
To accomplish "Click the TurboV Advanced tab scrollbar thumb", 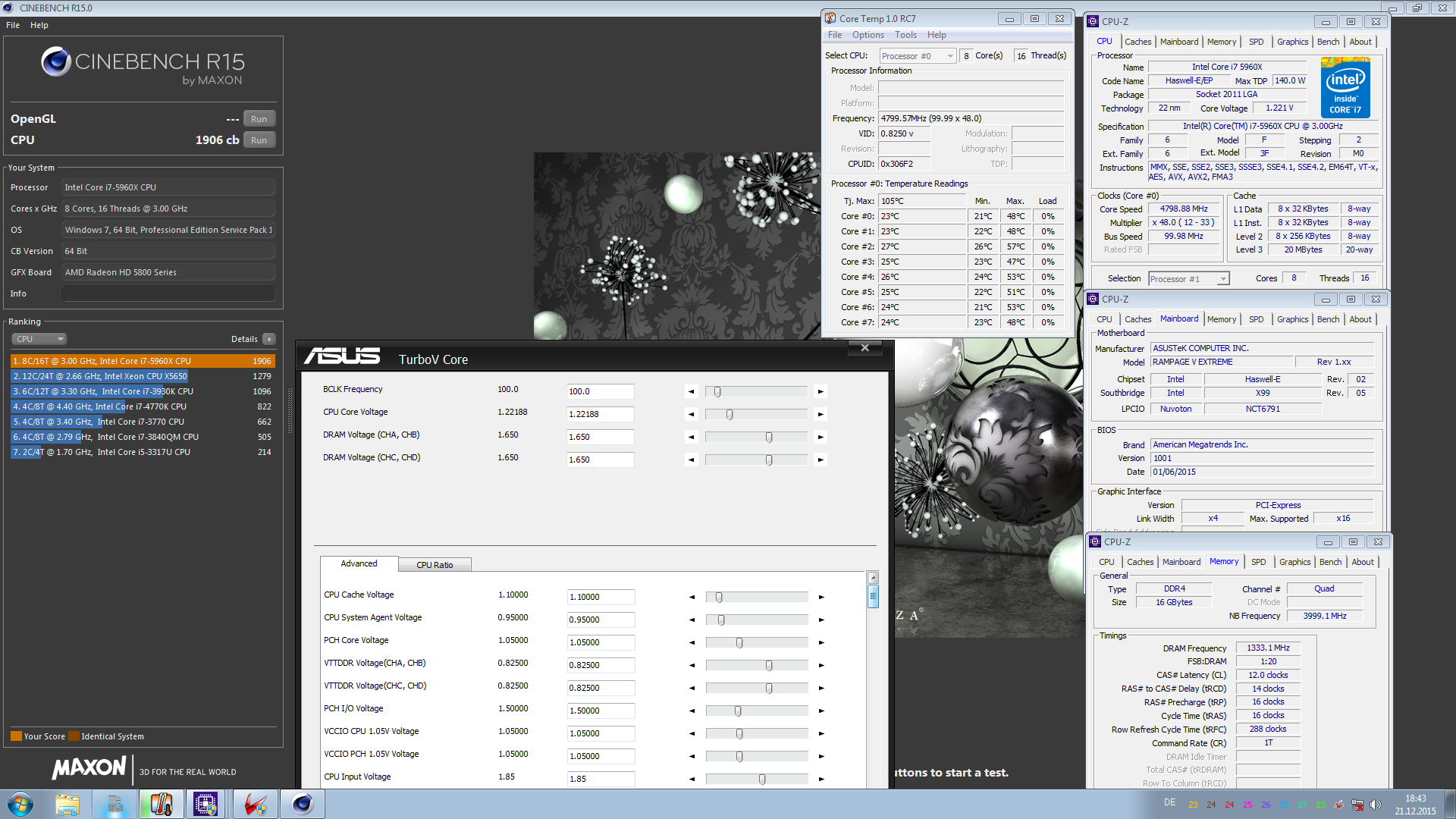I will 873,597.
